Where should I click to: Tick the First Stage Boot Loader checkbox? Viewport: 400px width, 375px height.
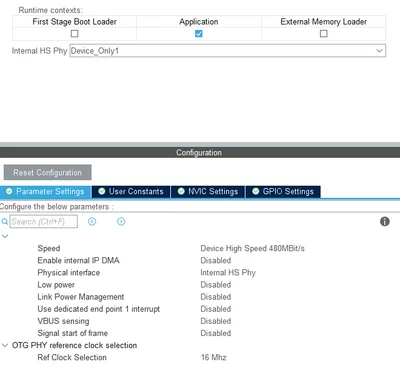75,34
